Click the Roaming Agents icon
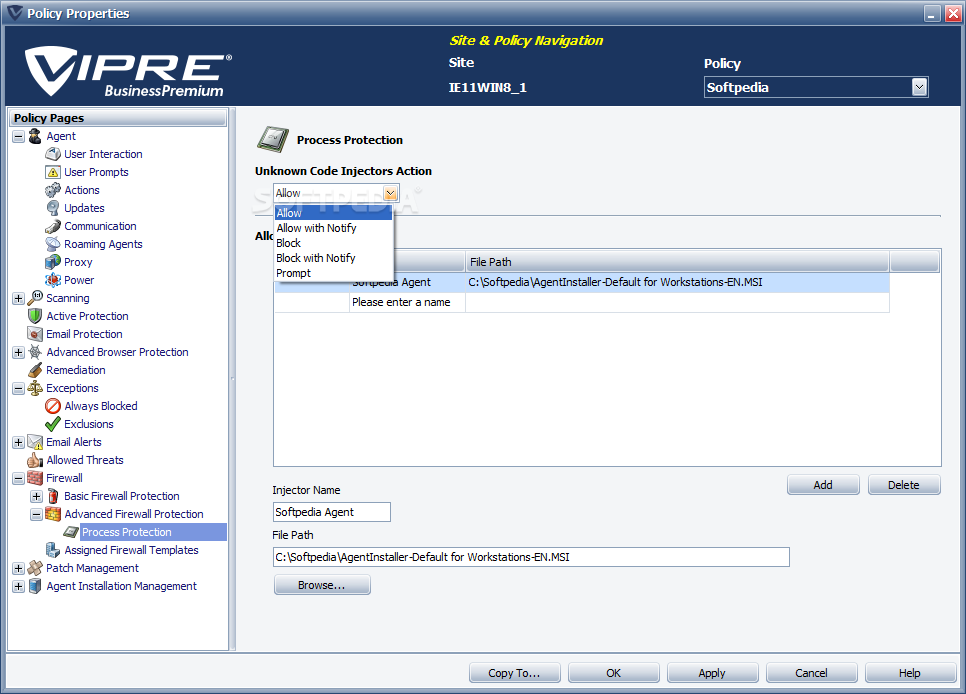The image size is (966, 694). coord(53,244)
